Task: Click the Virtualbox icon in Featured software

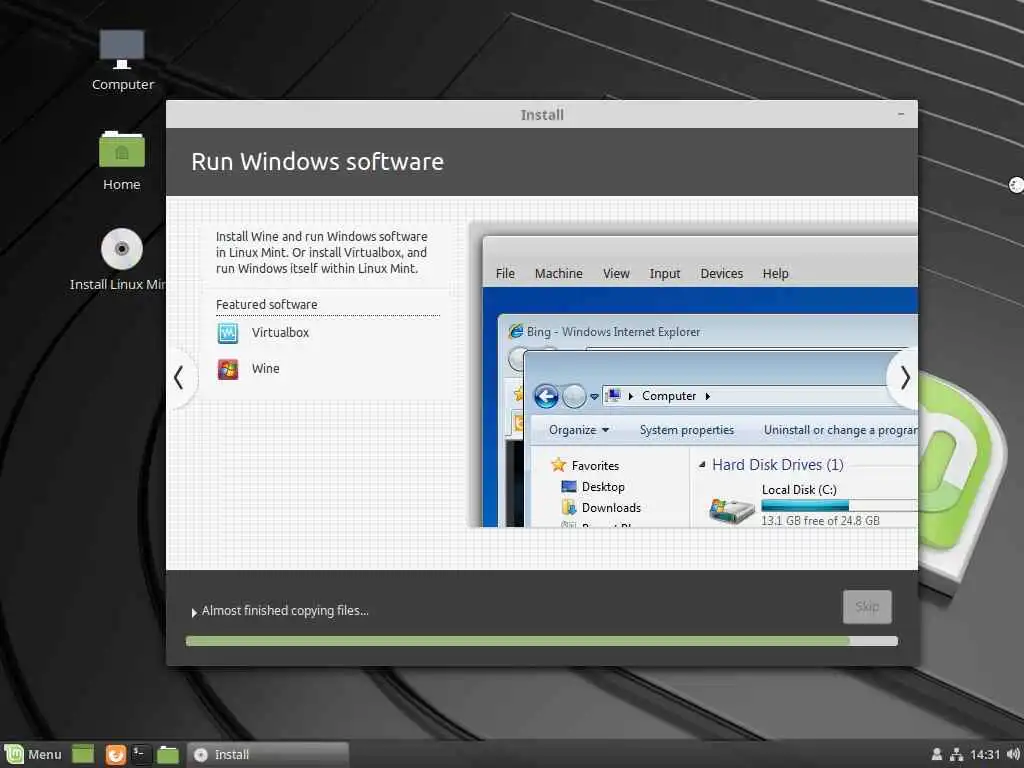Action: tap(227, 333)
